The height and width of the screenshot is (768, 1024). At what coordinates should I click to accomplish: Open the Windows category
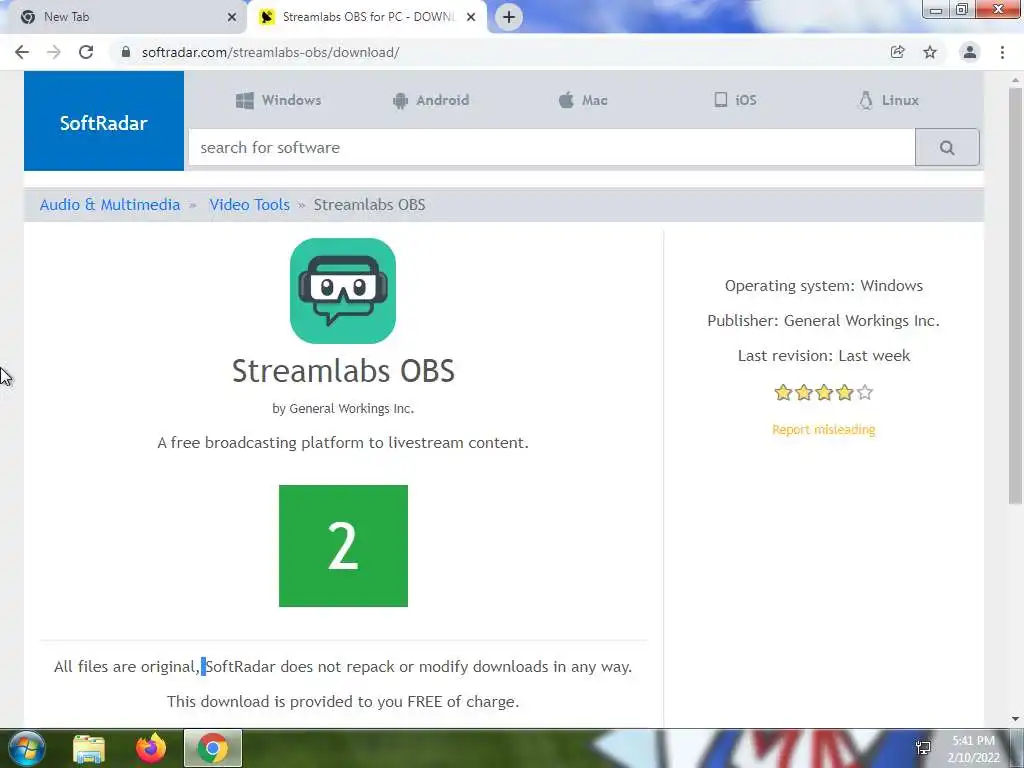(x=279, y=101)
